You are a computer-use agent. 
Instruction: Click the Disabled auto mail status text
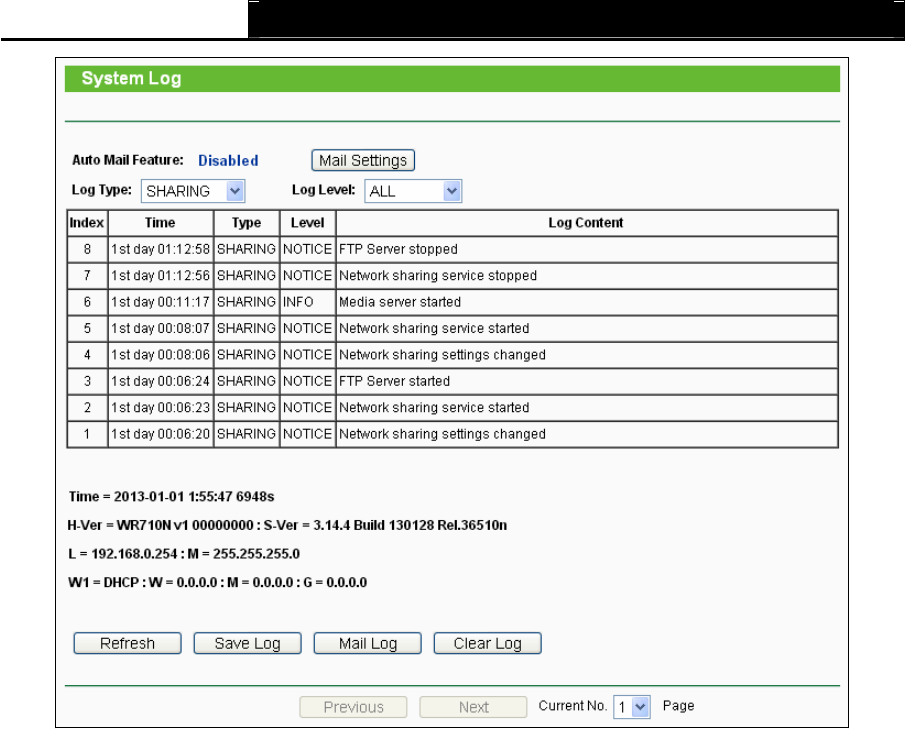[228, 160]
